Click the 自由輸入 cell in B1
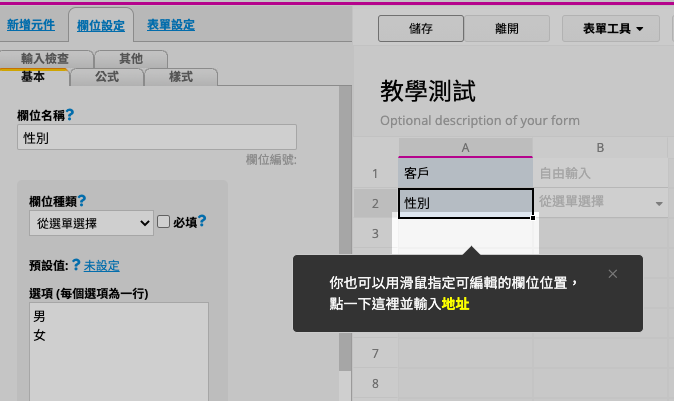The height and width of the screenshot is (401, 674). (600, 173)
